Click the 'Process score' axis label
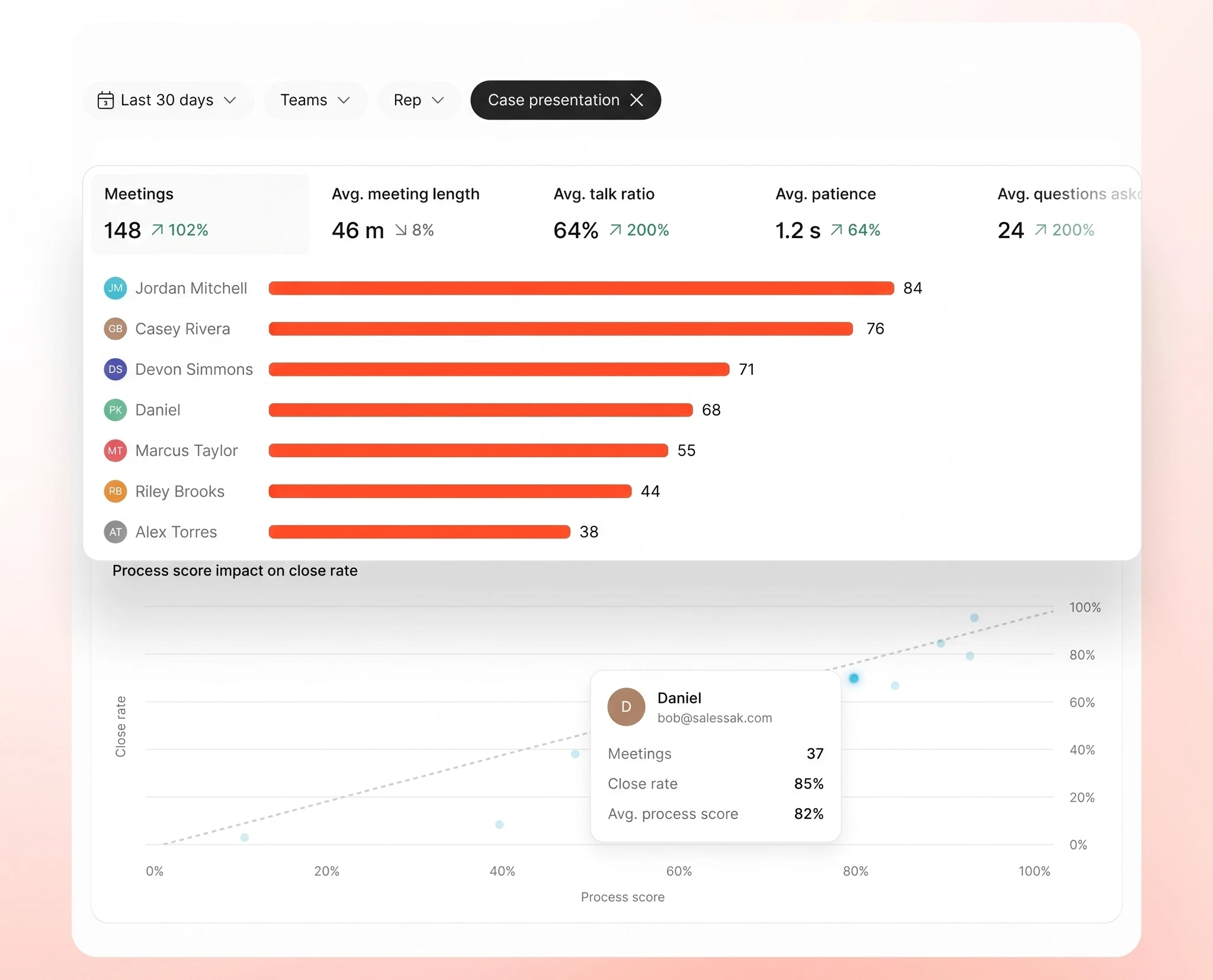Viewport: 1213px width, 980px height. pyautogui.click(x=622, y=897)
